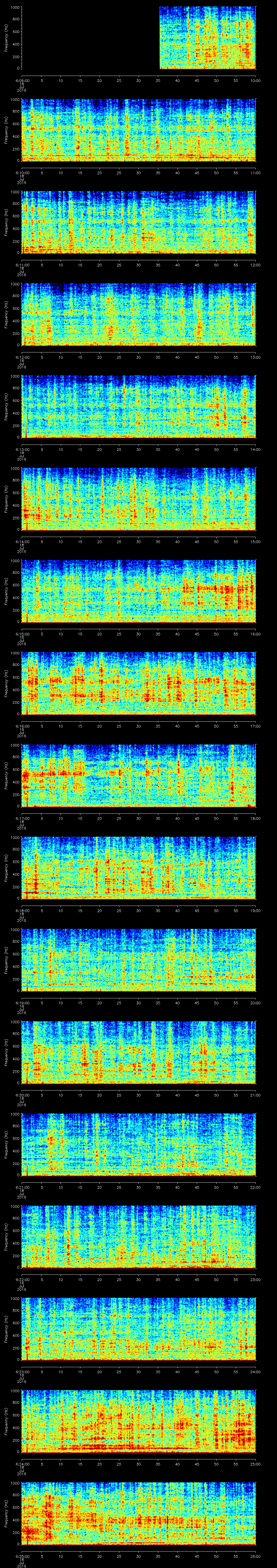Click the 600 Hz tick on 6:17:00 panel
The image size is (277, 1568).
(x=16, y=770)
